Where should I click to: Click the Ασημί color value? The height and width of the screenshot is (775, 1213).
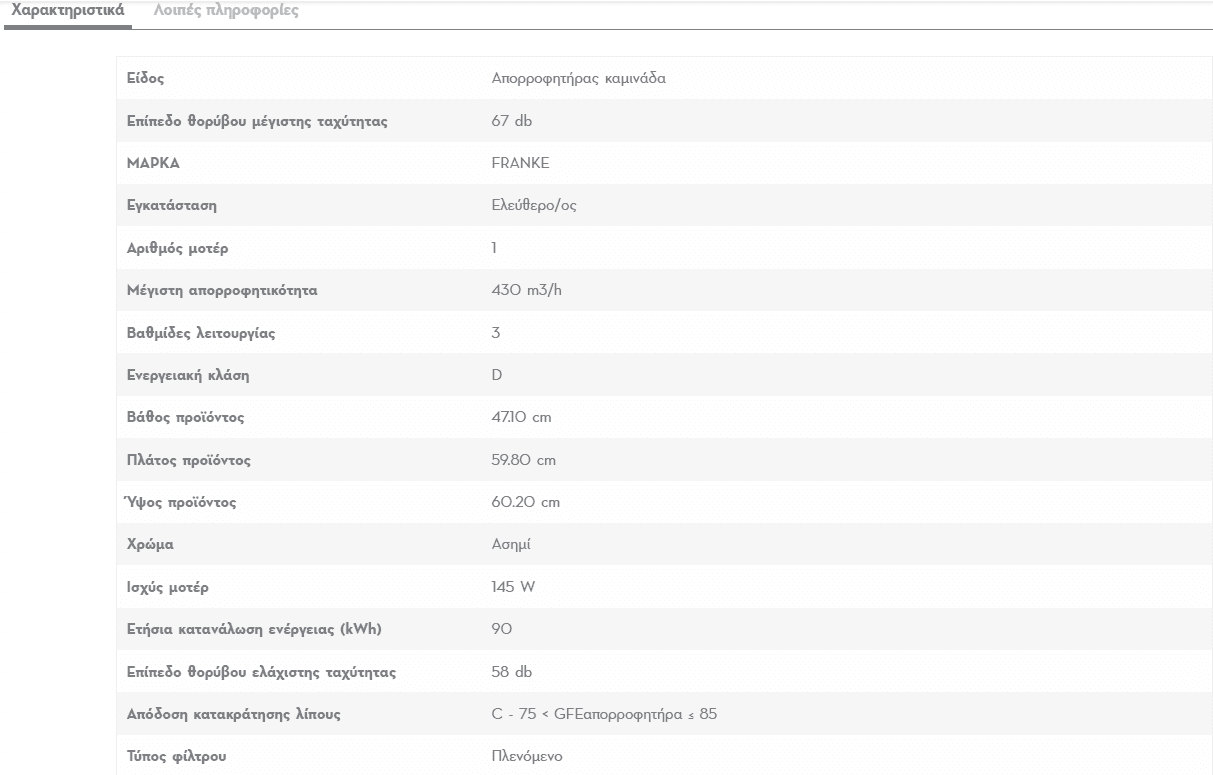pos(510,545)
